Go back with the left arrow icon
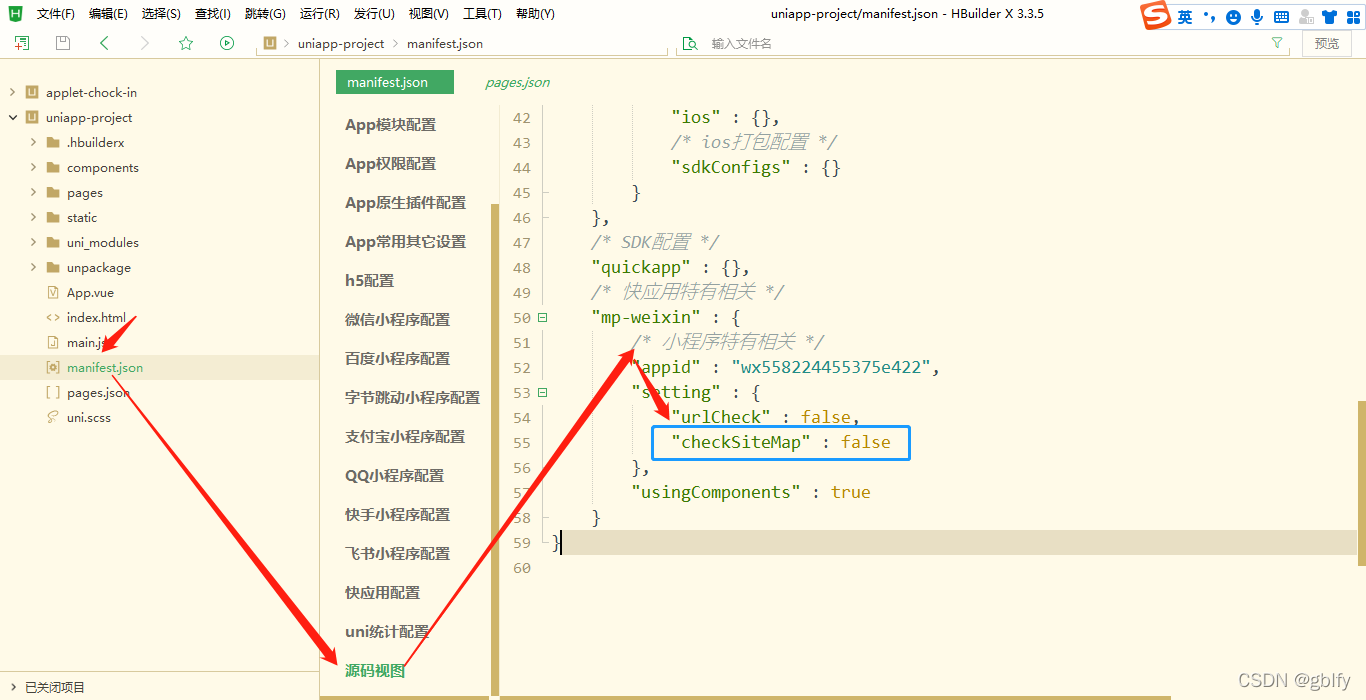Screen dimensions: 1366x700 coord(105,43)
